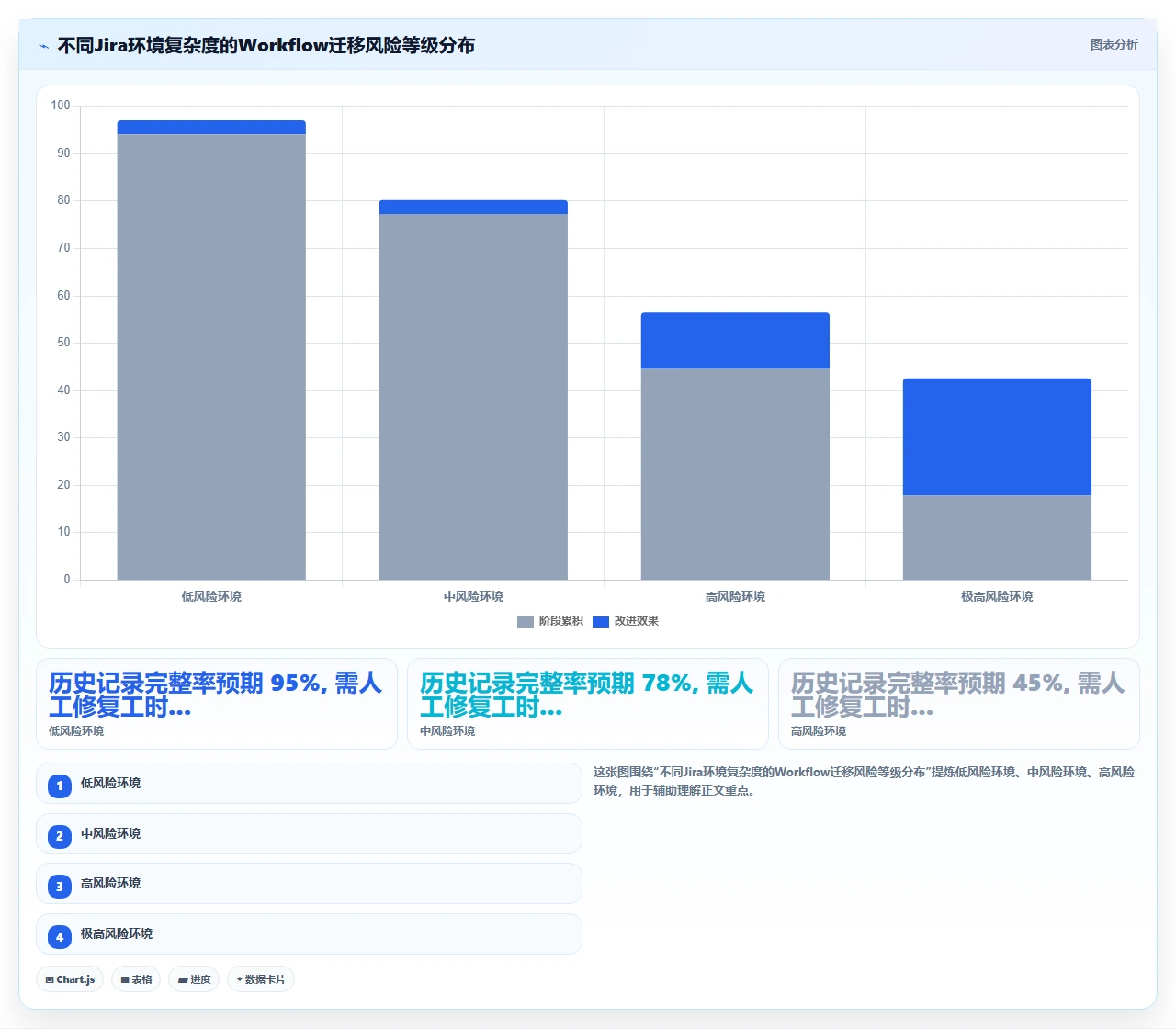This screenshot has height=1029, width=1176.
Task: Select list item 4 极高风险环境
Action: click(x=309, y=934)
